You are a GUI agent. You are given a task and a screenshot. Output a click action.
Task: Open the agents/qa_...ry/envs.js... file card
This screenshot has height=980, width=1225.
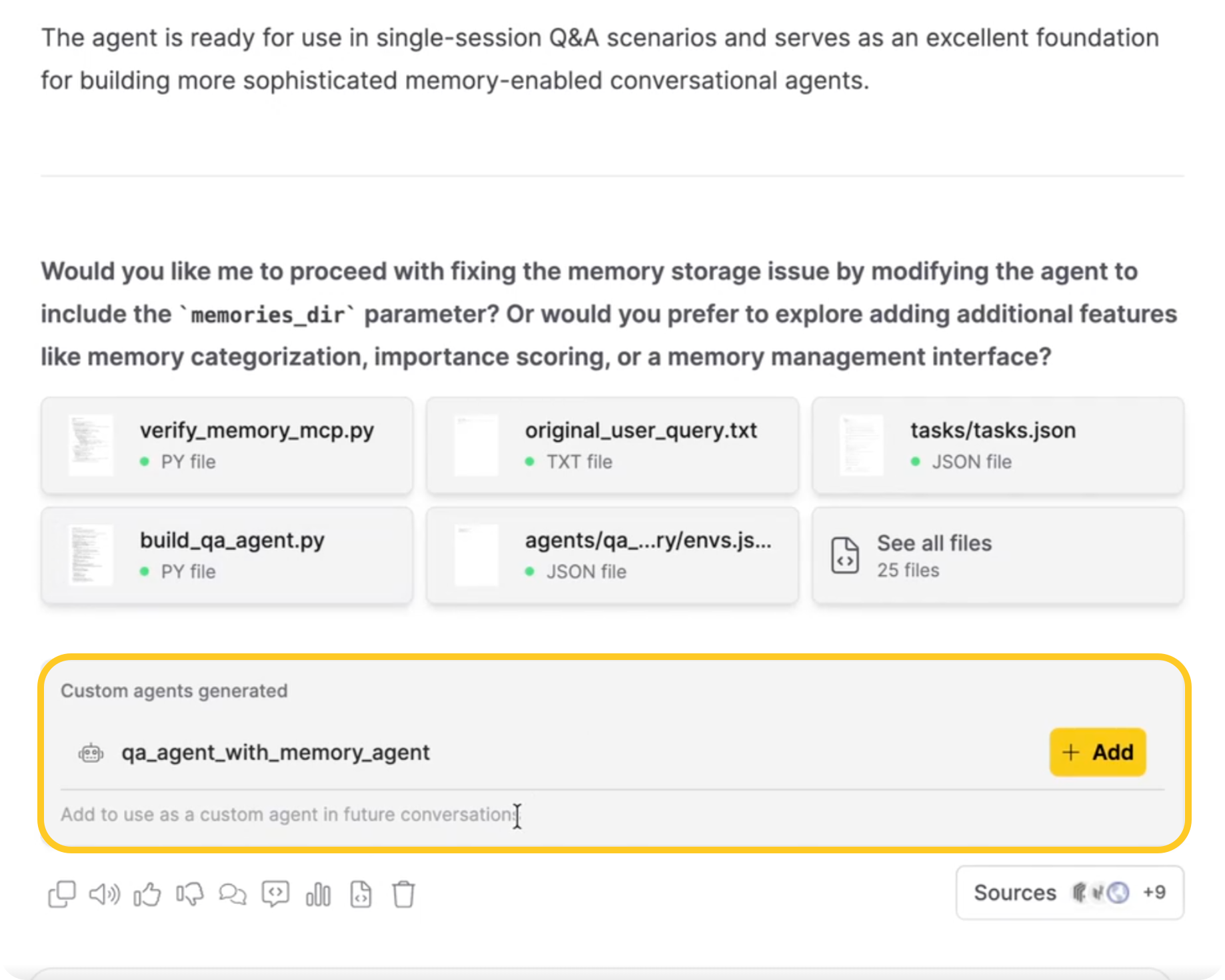click(x=612, y=555)
